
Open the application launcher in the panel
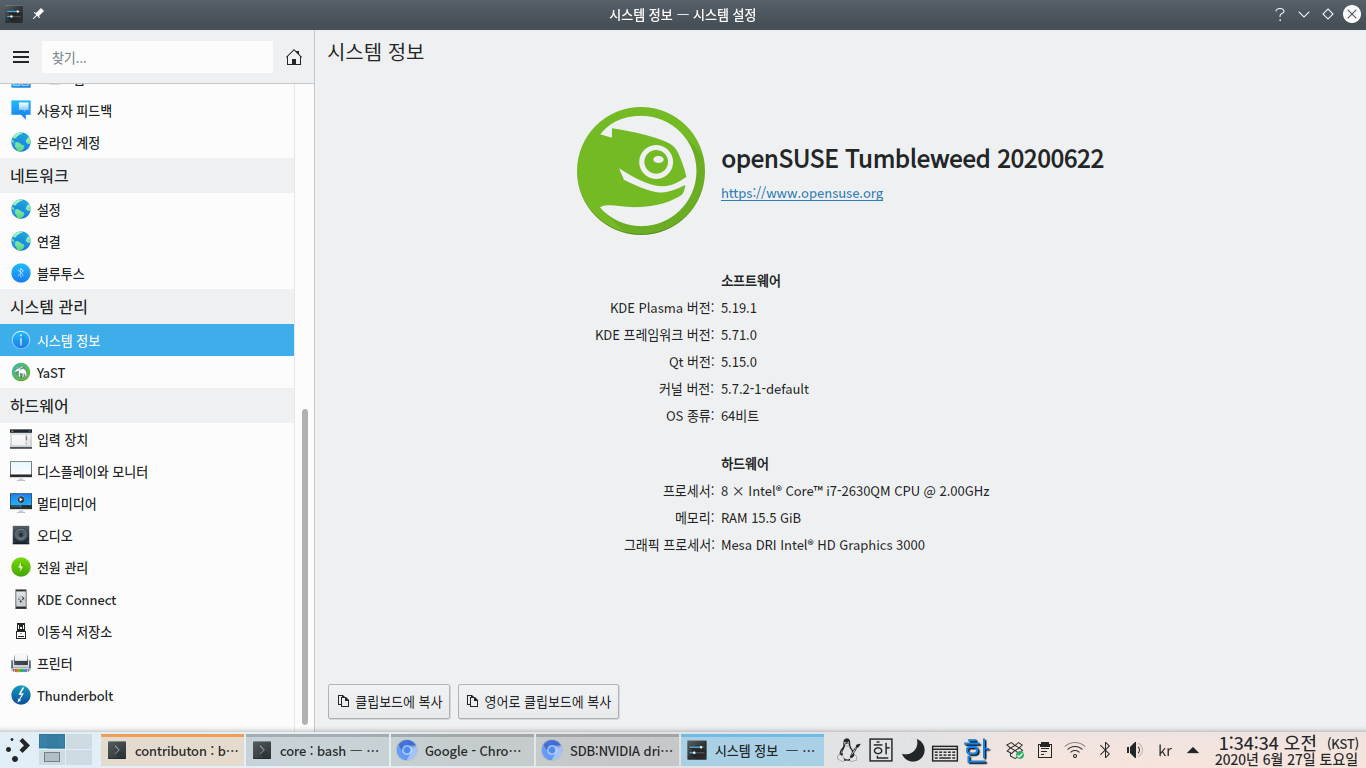click(18, 750)
